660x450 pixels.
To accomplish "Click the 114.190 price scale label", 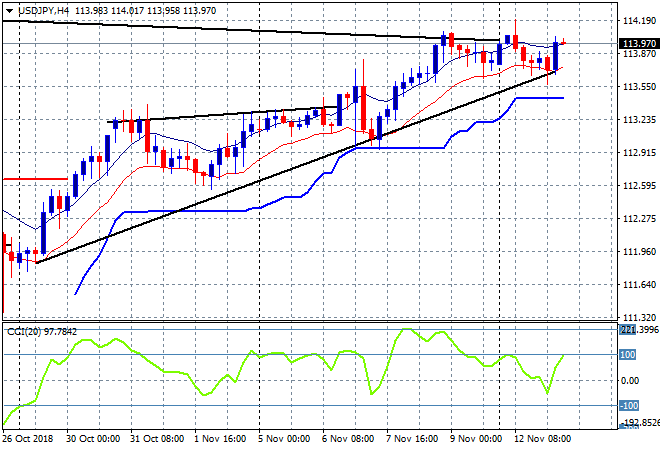I will [639, 20].
